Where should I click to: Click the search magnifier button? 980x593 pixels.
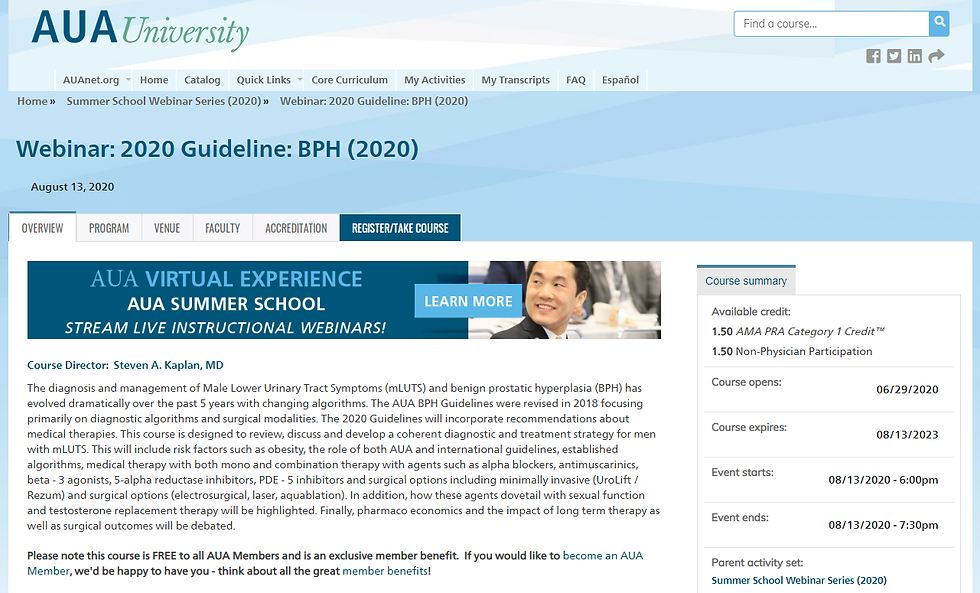(939, 24)
